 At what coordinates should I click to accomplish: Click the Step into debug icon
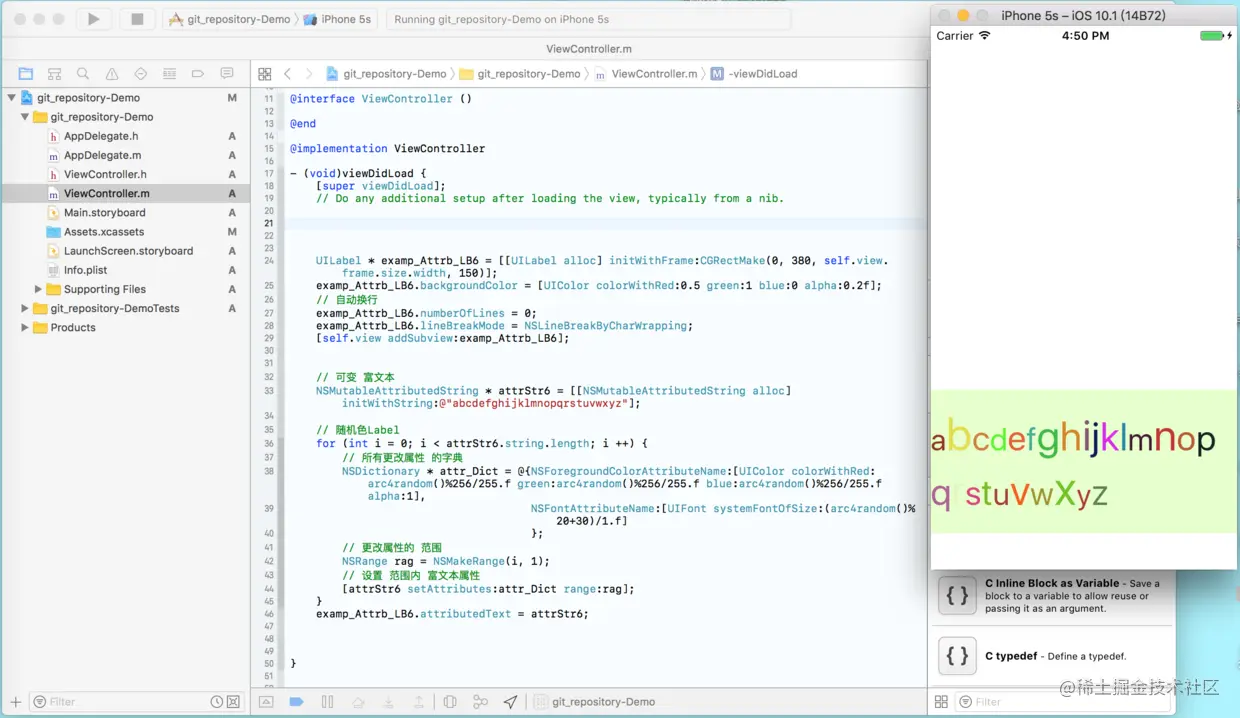pos(388,702)
